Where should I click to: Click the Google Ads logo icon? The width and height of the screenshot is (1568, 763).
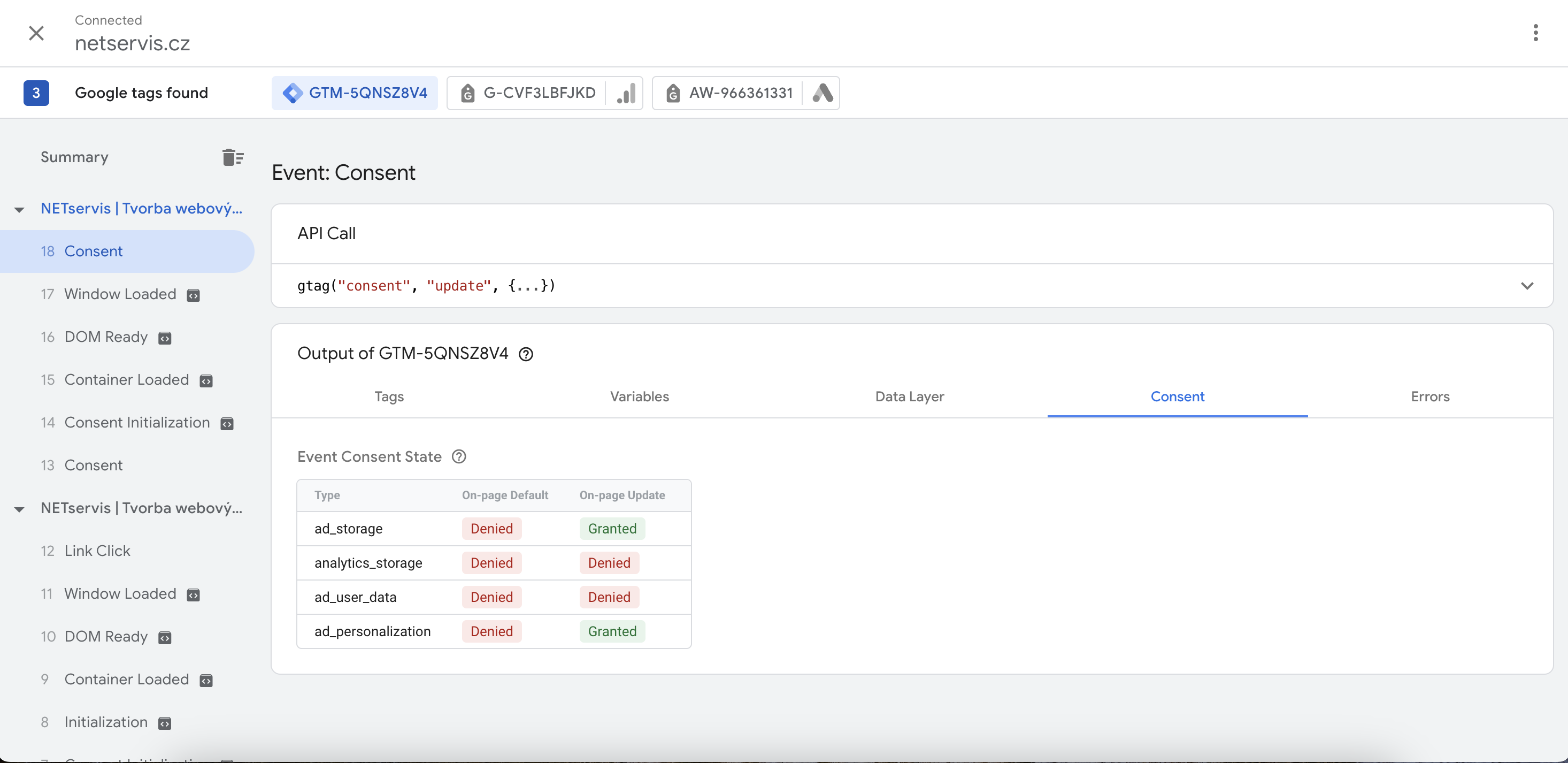[822, 93]
